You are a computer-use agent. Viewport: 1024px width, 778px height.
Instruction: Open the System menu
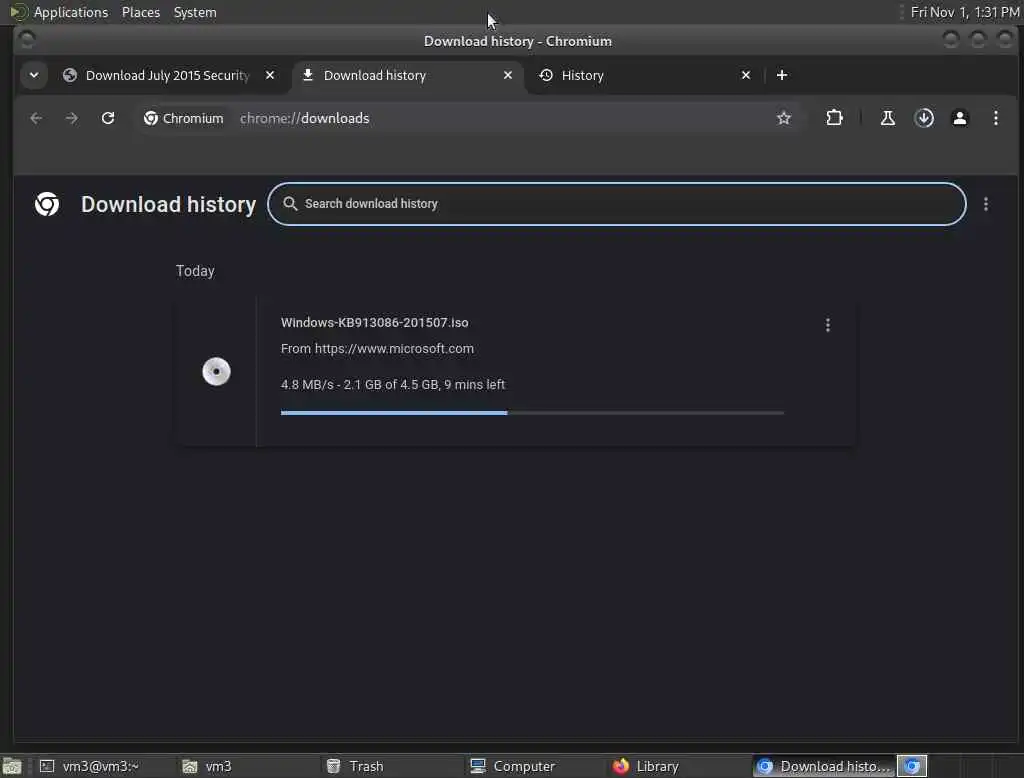(x=195, y=12)
